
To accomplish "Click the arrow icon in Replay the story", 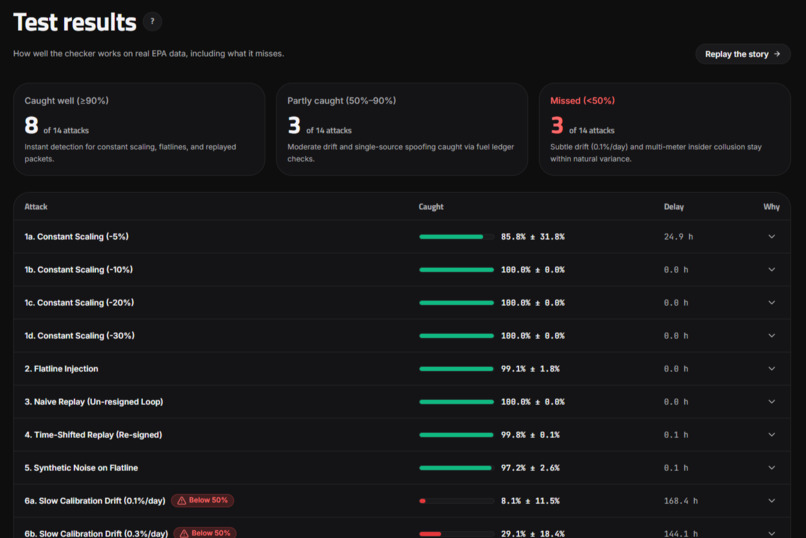I will [x=777, y=54].
